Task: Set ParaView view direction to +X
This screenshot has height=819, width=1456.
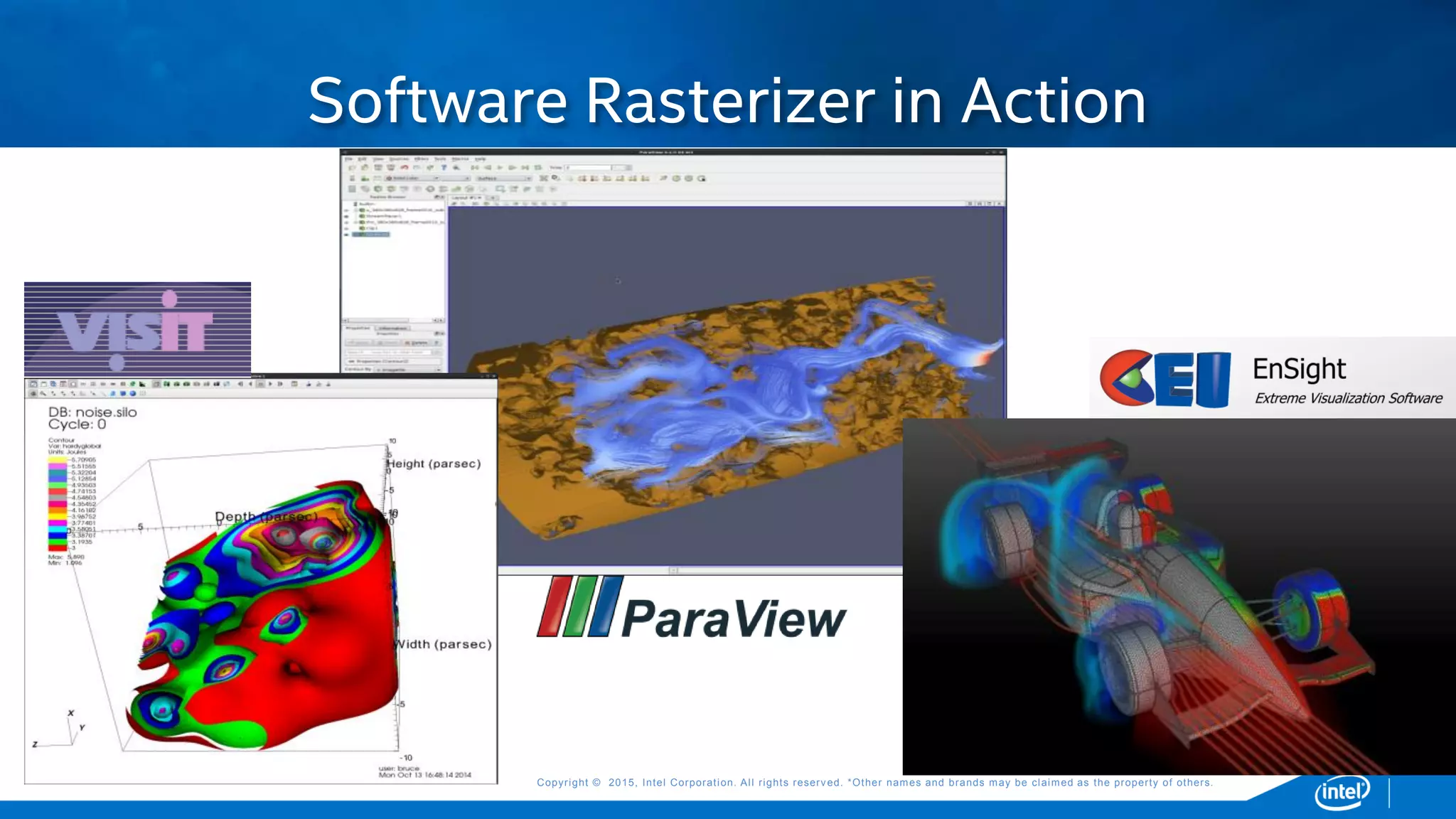Action: 582,178
